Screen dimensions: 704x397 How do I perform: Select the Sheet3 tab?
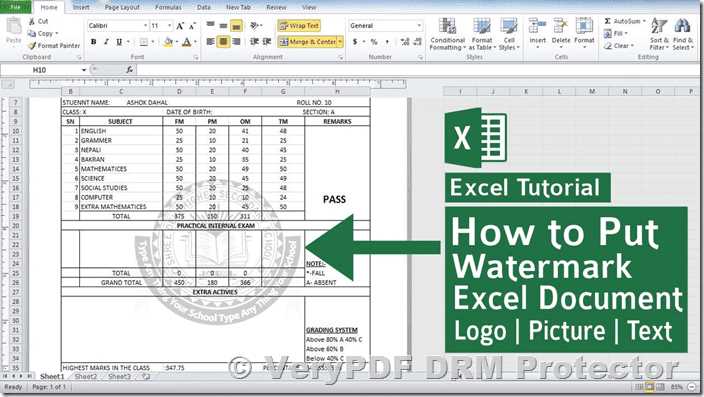[x=119, y=376]
